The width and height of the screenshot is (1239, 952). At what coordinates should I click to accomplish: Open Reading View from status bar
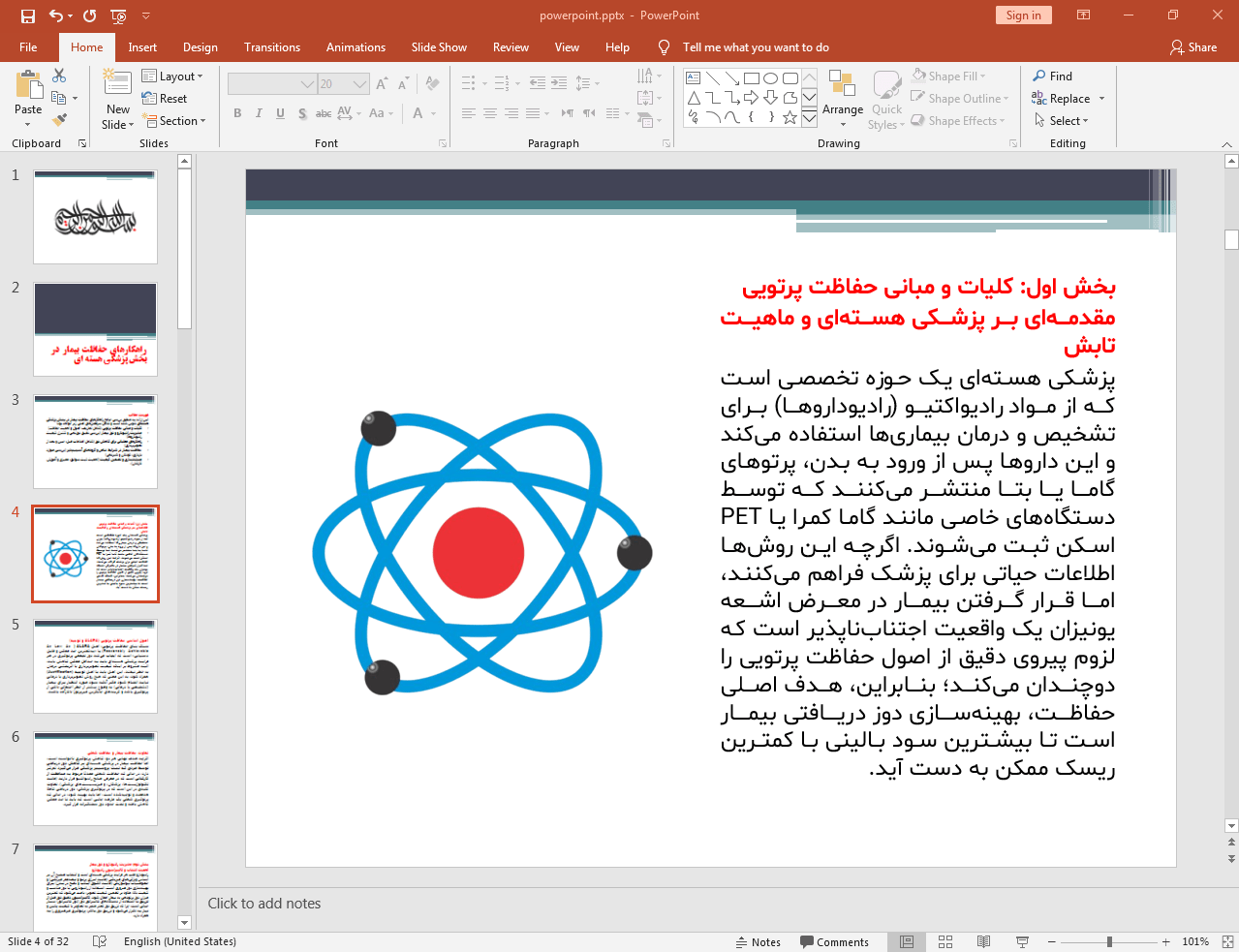pyautogui.click(x=983, y=941)
